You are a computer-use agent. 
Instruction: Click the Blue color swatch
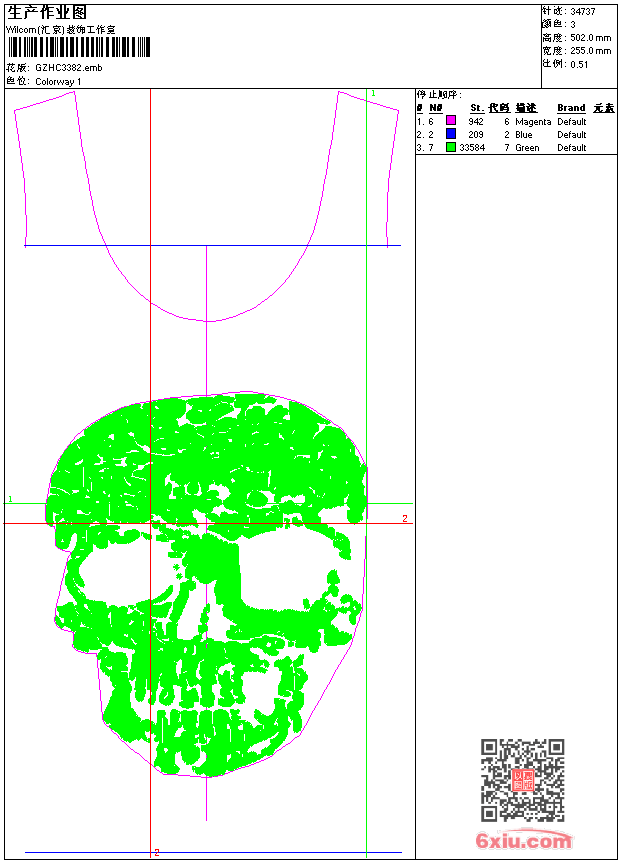point(451,134)
